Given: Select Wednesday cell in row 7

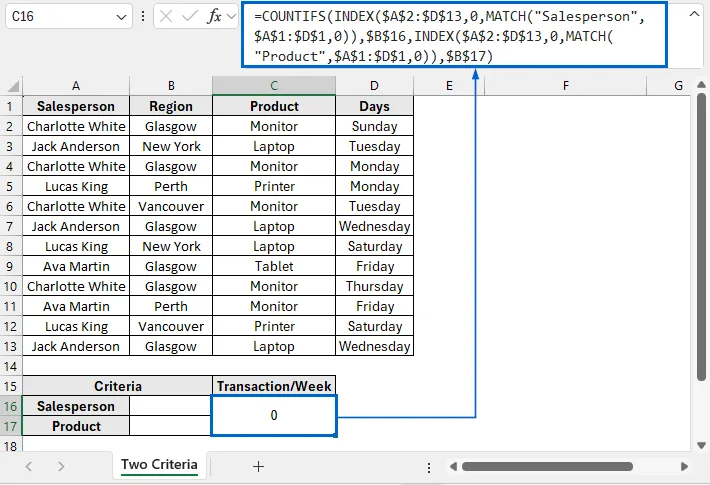Looking at the screenshot, I should (374, 226).
